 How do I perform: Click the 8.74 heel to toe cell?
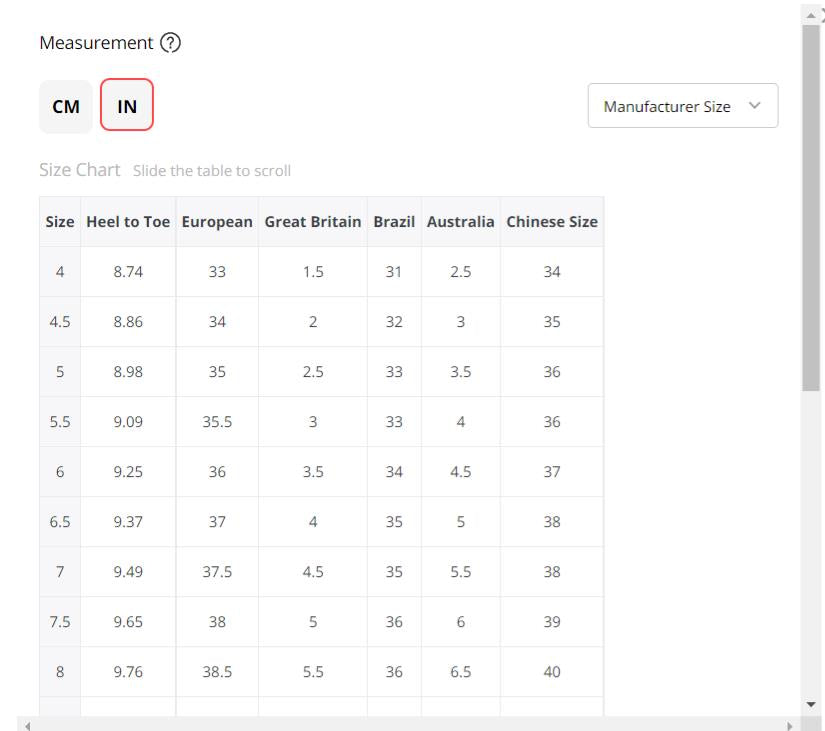point(128,272)
